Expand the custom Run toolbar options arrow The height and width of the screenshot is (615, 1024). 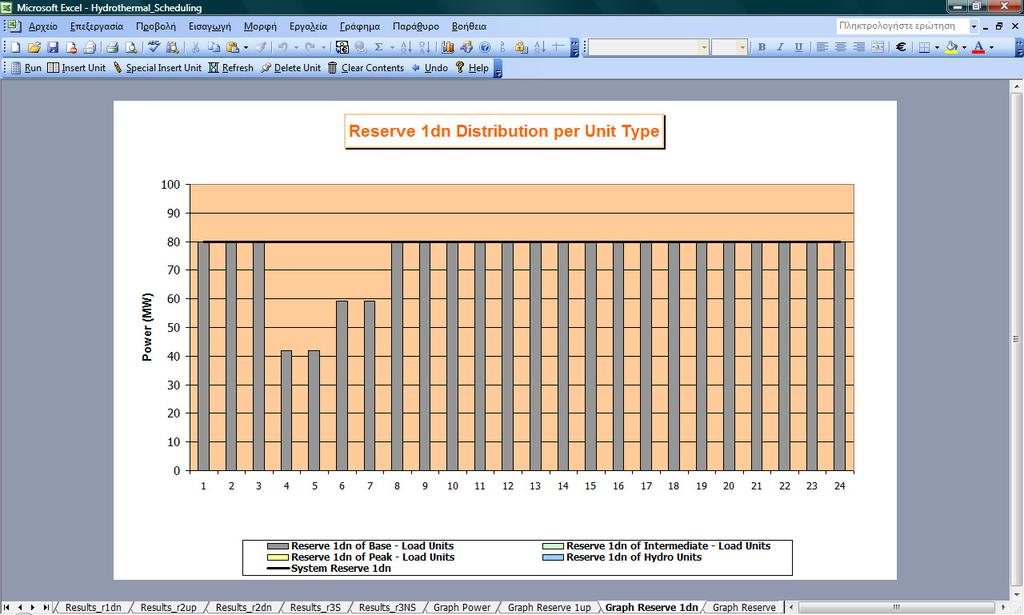click(x=498, y=68)
